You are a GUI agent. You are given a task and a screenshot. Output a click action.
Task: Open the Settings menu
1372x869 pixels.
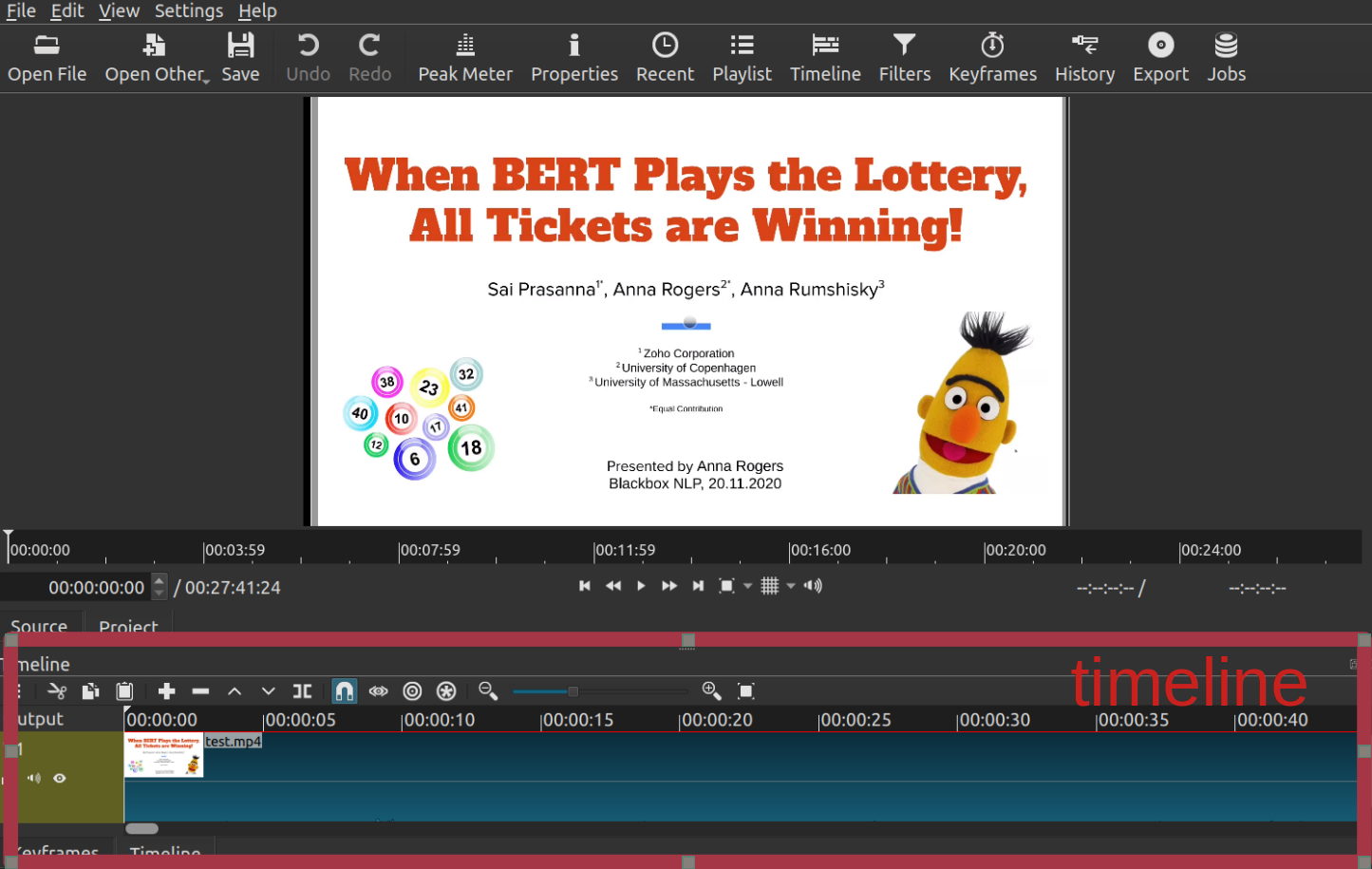(189, 11)
